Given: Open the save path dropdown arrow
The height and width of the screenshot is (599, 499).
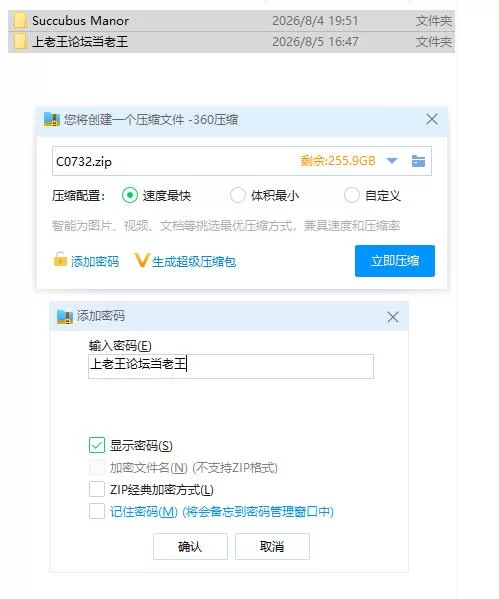Looking at the screenshot, I should tap(392, 161).
